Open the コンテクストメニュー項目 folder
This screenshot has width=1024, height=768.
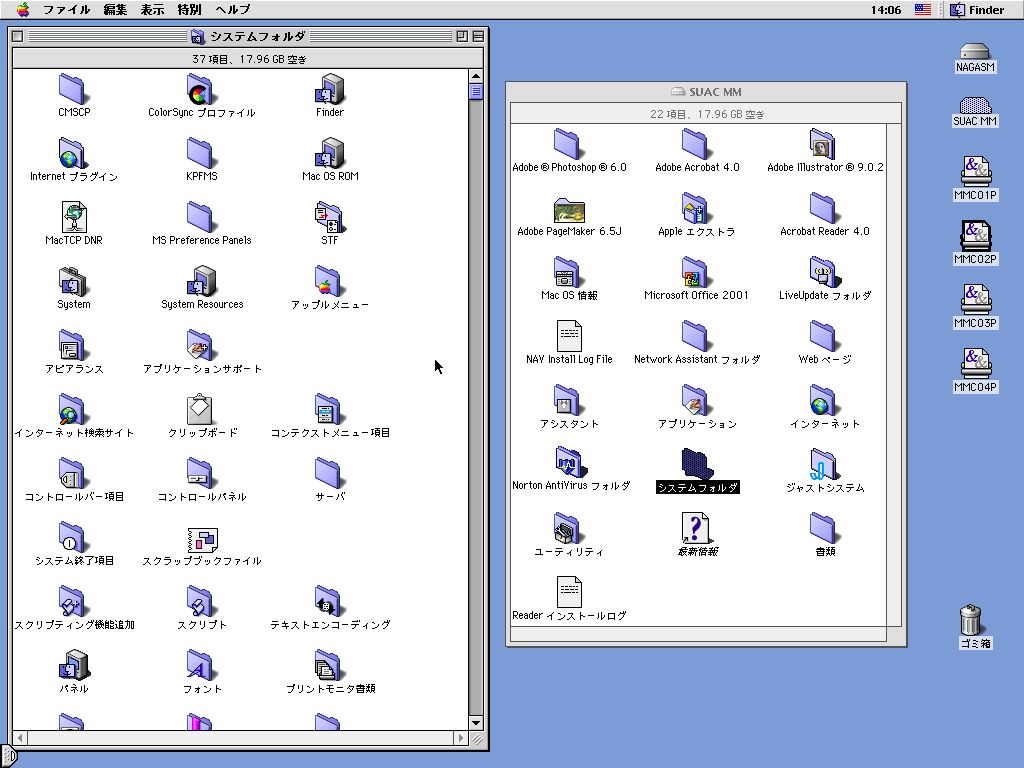330,409
